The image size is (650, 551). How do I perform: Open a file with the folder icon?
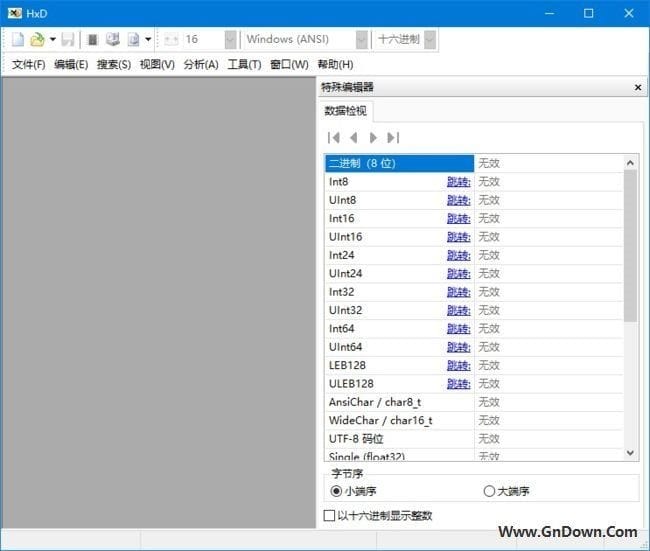coord(37,39)
